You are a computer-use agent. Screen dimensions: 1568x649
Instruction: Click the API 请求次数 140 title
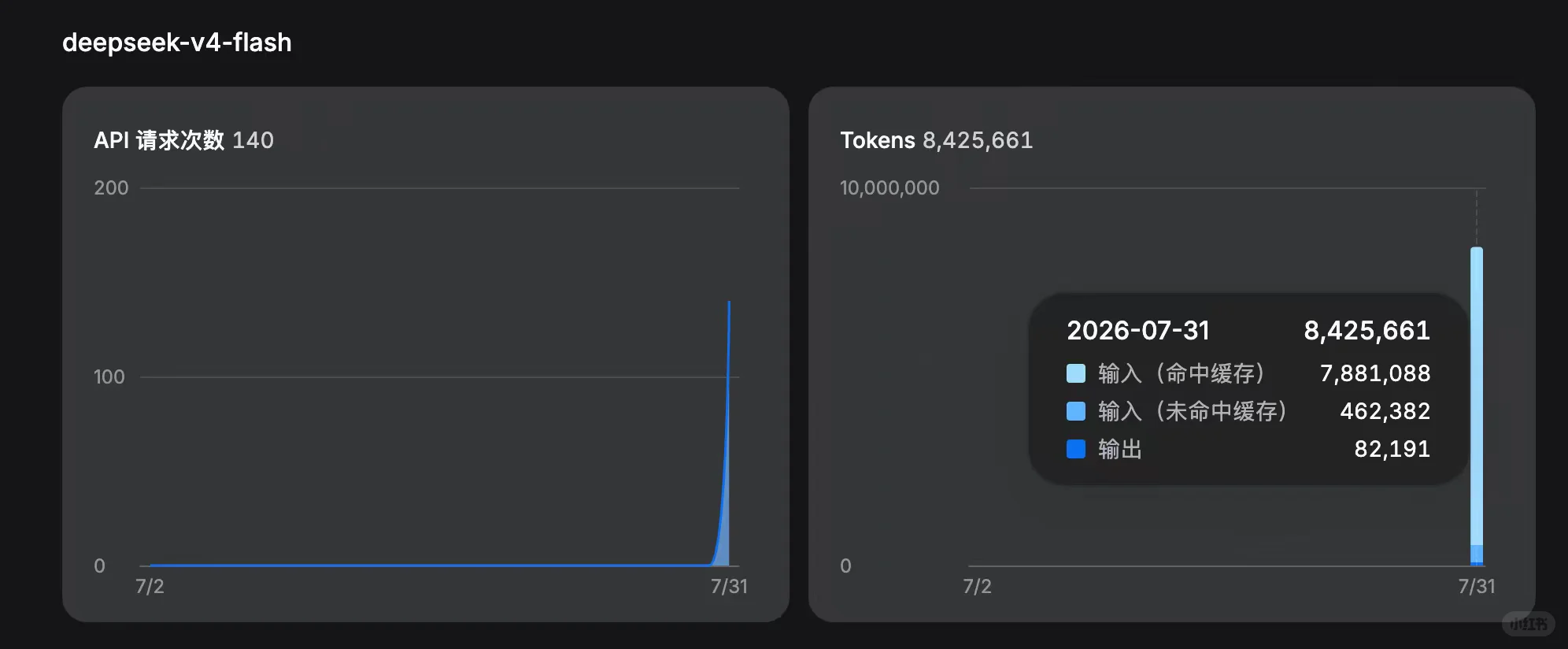[x=183, y=140]
